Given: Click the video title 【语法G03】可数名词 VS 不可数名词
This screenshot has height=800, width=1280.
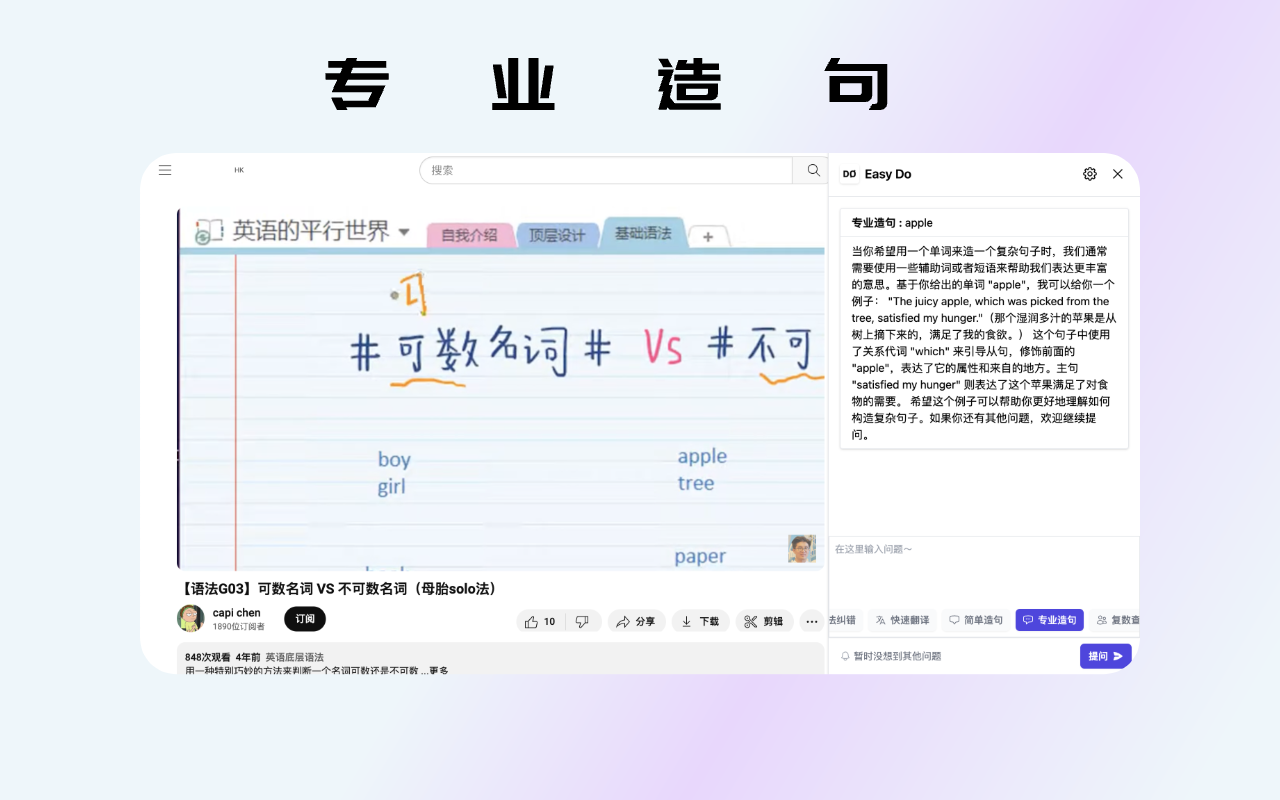Looking at the screenshot, I should point(339,588).
